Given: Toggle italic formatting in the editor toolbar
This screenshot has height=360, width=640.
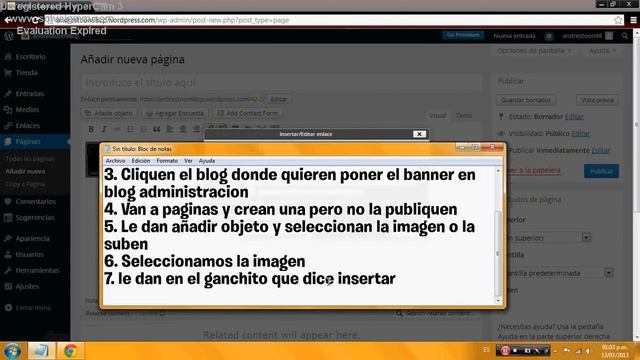Looking at the screenshot, I should [x=104, y=129].
